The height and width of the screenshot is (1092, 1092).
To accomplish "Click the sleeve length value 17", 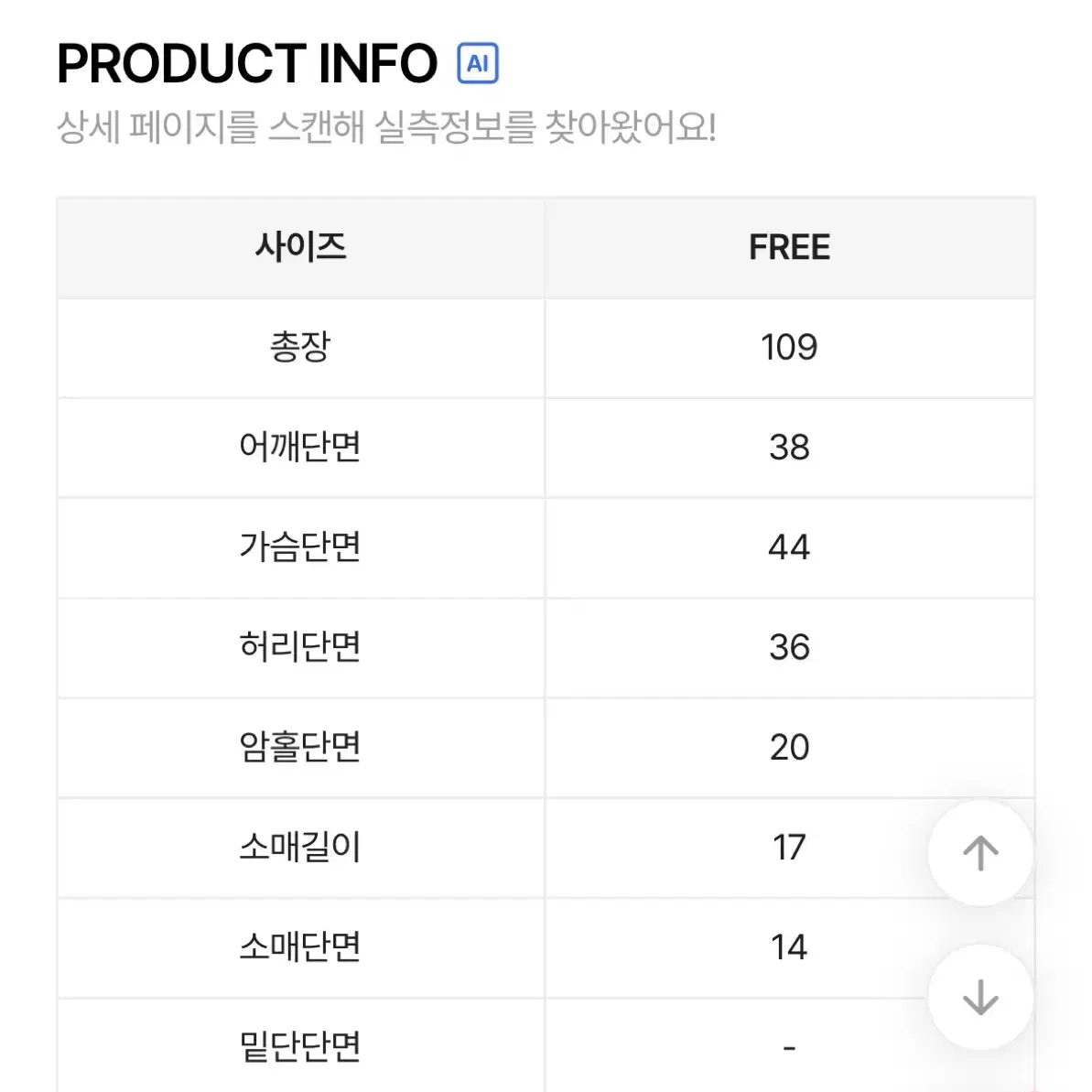I will pyautogui.click(x=789, y=847).
